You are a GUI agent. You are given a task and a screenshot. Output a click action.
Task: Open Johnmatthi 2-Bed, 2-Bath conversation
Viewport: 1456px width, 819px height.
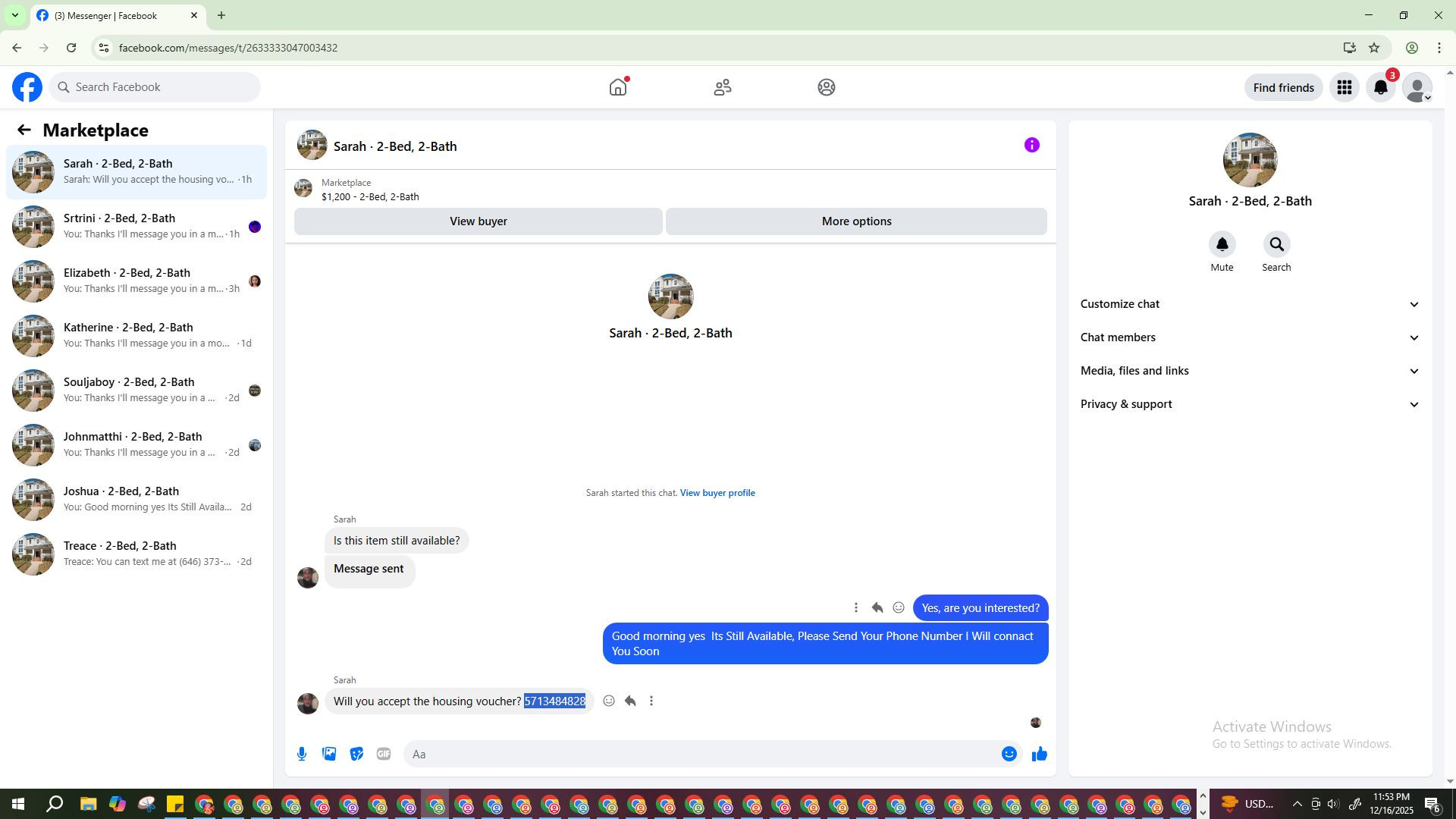(136, 445)
